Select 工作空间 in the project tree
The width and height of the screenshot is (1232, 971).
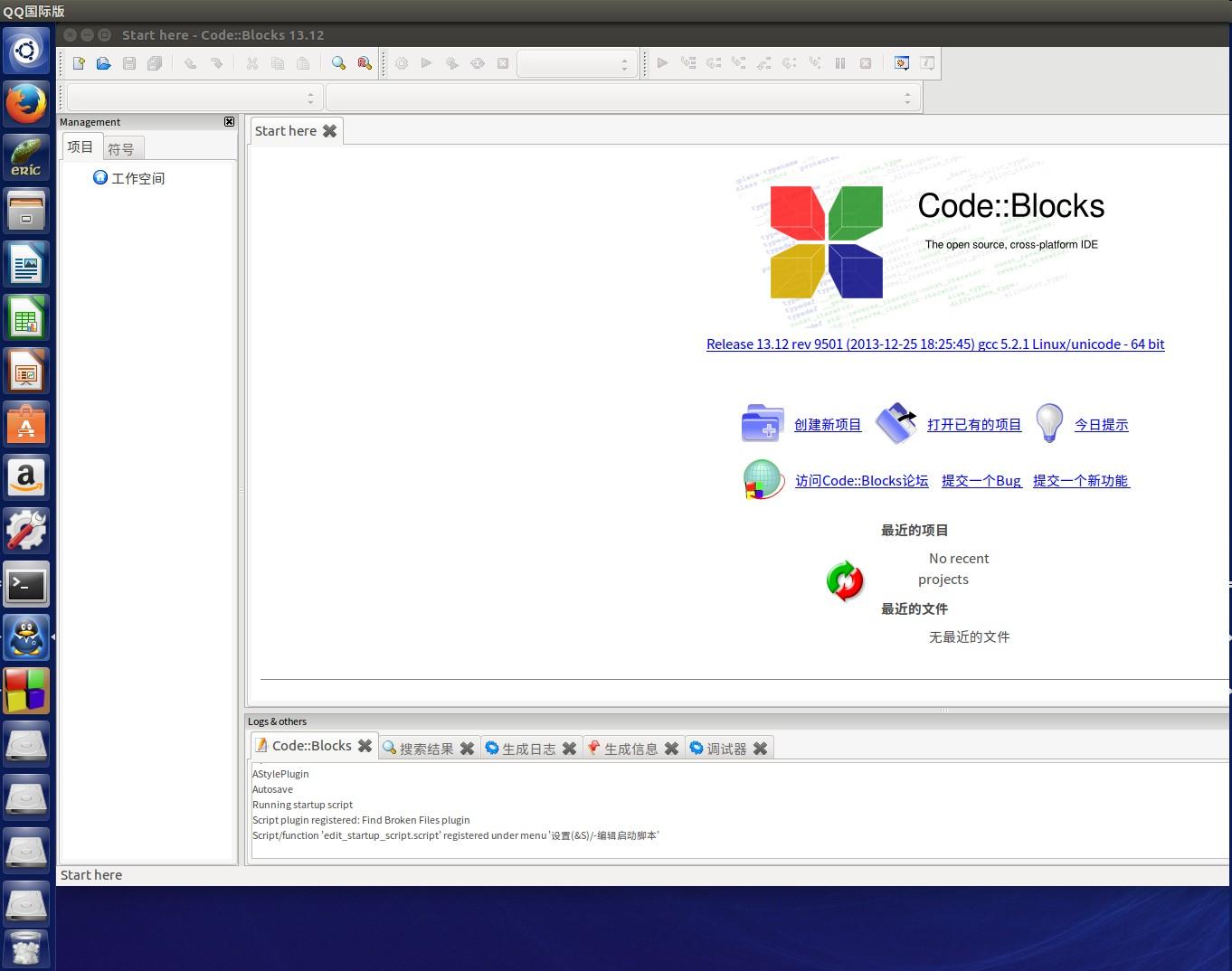coord(138,178)
